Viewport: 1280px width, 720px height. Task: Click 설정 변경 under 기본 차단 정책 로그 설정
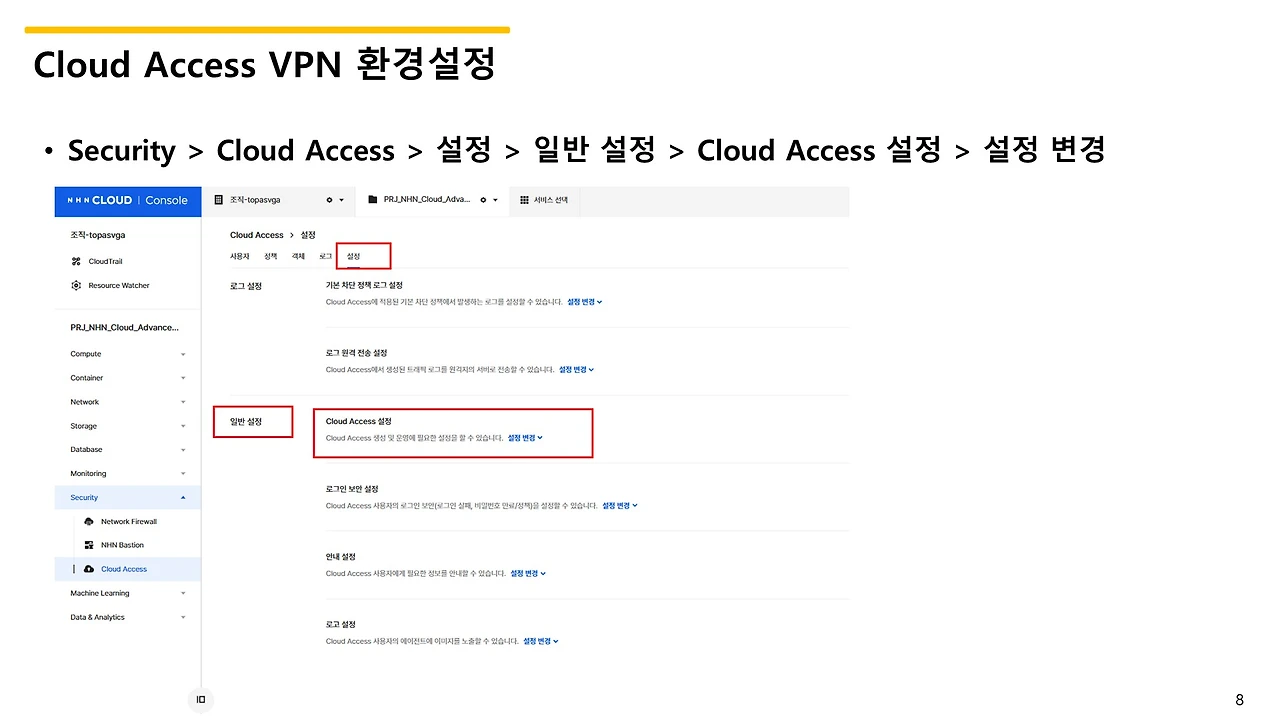point(584,302)
